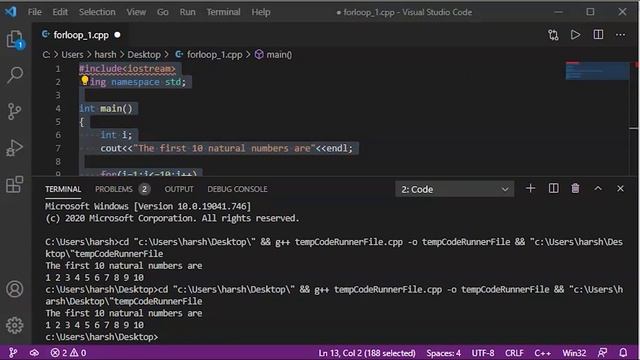Open the Source Control view icon

pos(14,111)
